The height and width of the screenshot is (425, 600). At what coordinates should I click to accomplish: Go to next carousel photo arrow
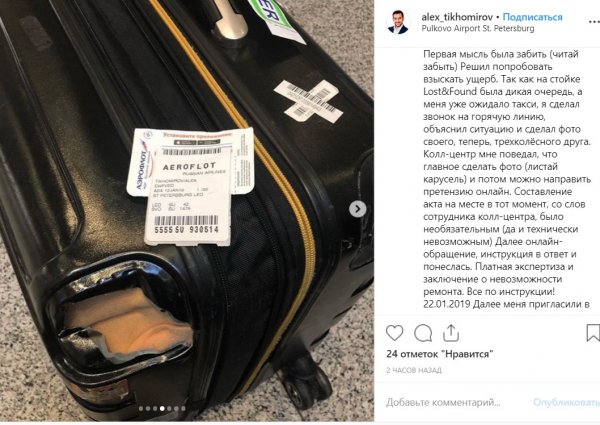click(x=358, y=209)
